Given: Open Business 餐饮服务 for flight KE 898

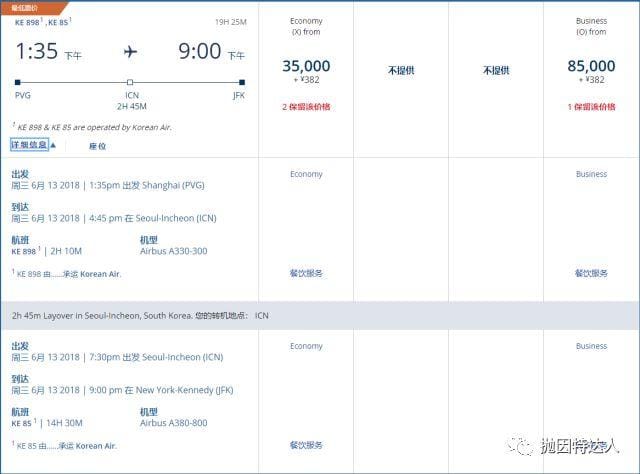Looking at the screenshot, I should 591,273.
